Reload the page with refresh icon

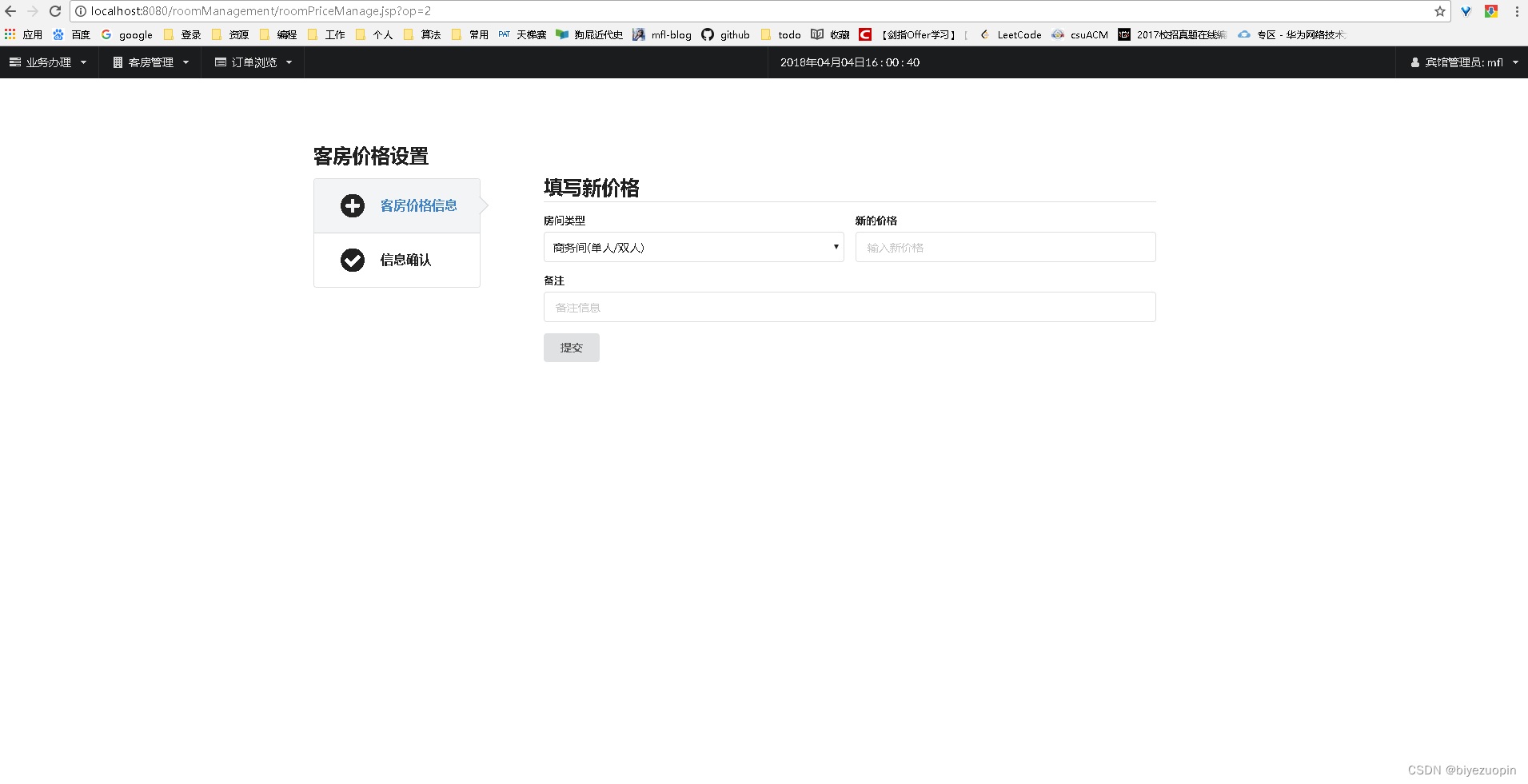click(x=55, y=11)
